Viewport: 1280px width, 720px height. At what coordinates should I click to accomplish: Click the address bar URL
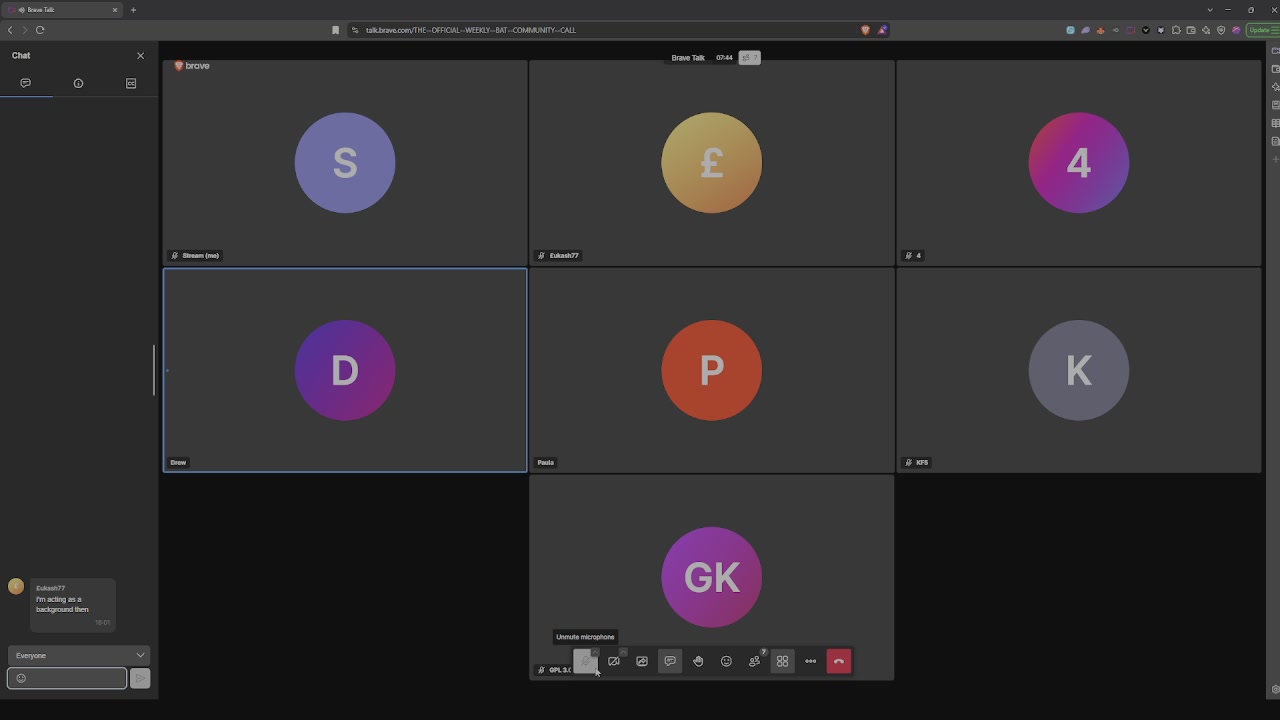point(470,30)
